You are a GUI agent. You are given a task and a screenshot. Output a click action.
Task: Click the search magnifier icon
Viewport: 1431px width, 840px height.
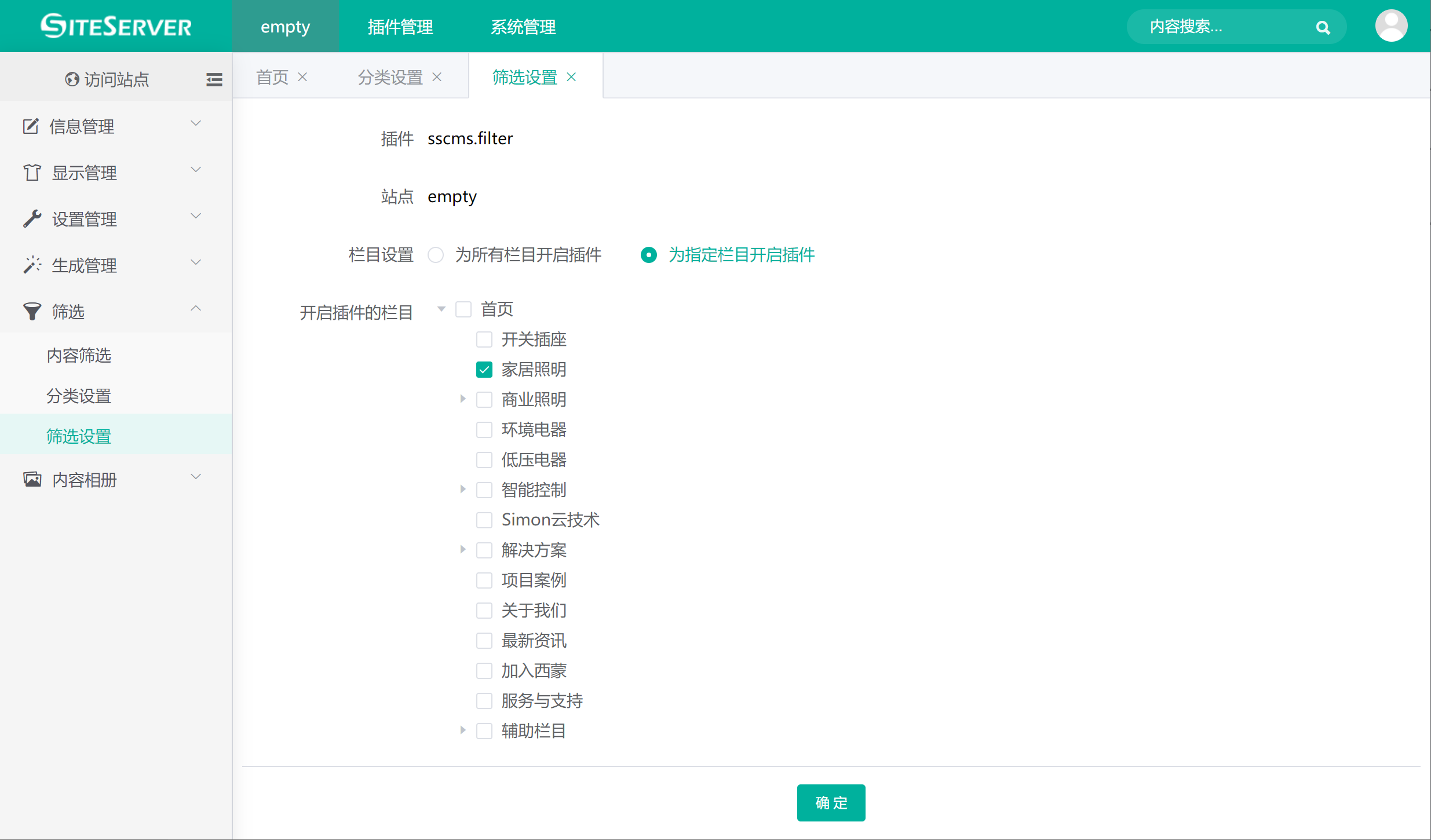click(1323, 27)
